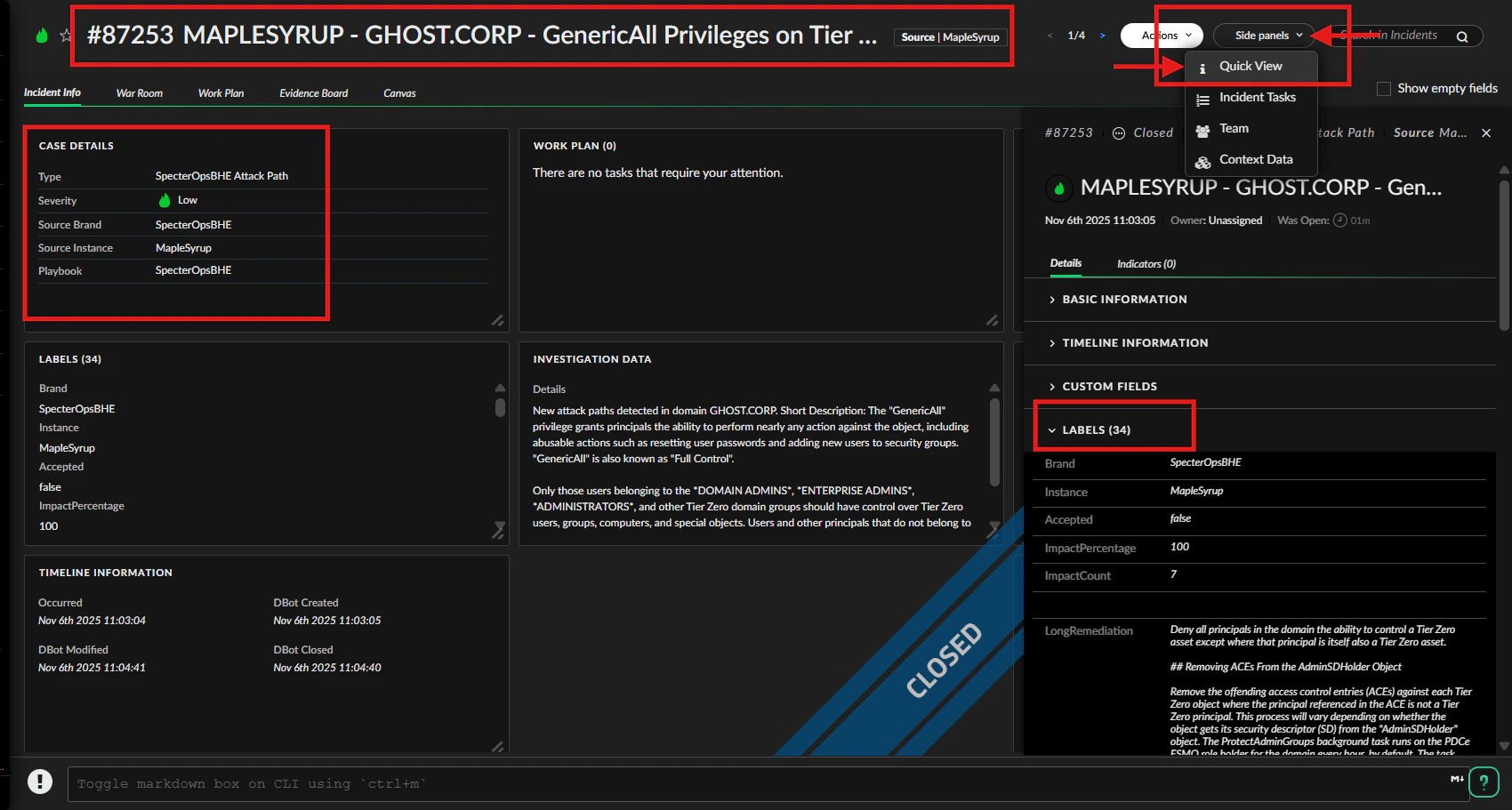Click the incident title #87253 MAPLESYRUP

(482, 36)
